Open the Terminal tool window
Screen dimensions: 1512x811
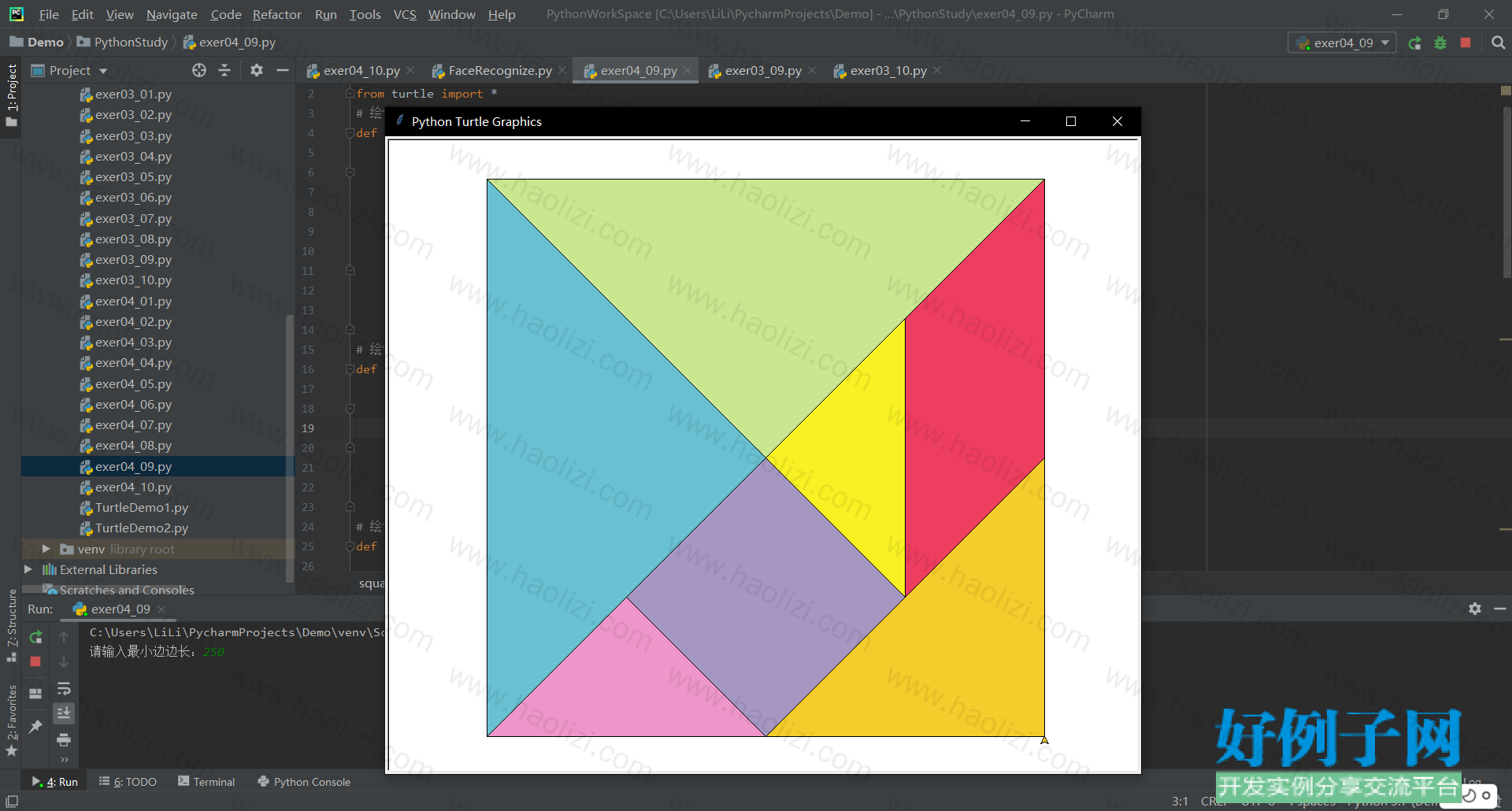click(206, 782)
